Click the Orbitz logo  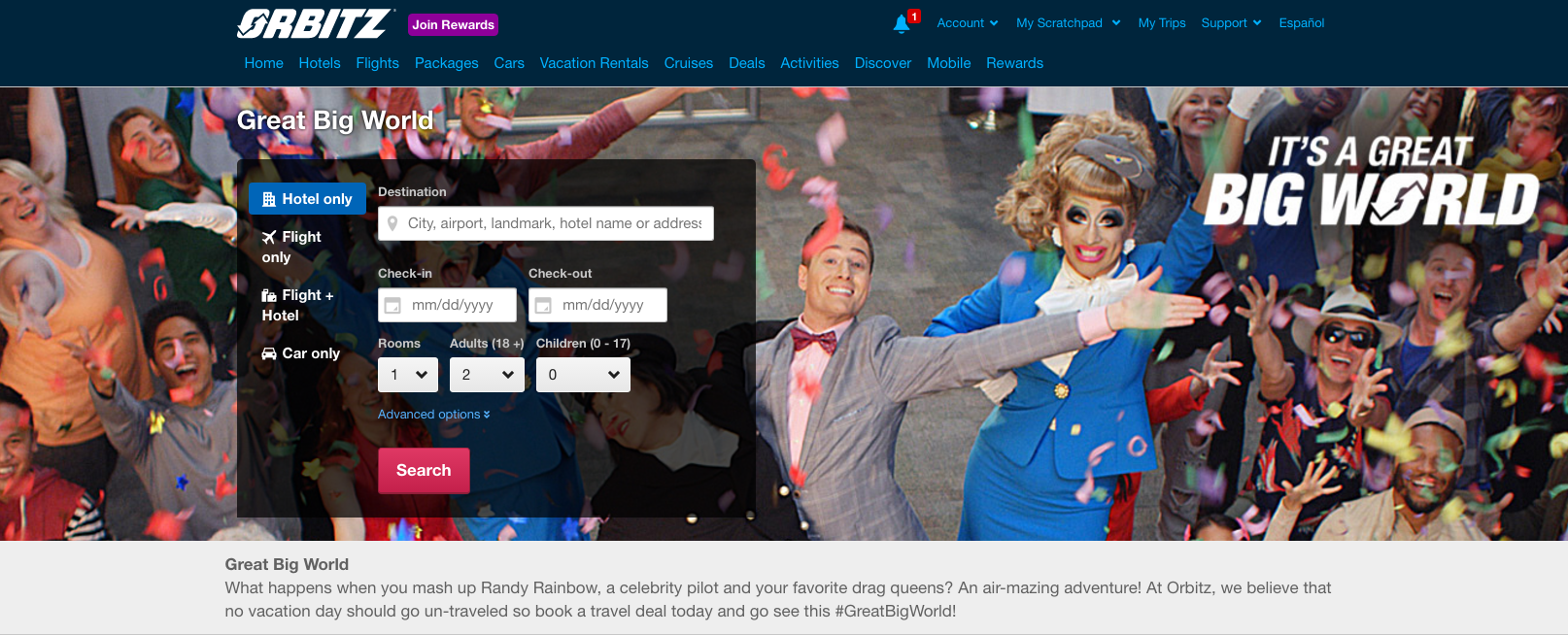point(314,24)
